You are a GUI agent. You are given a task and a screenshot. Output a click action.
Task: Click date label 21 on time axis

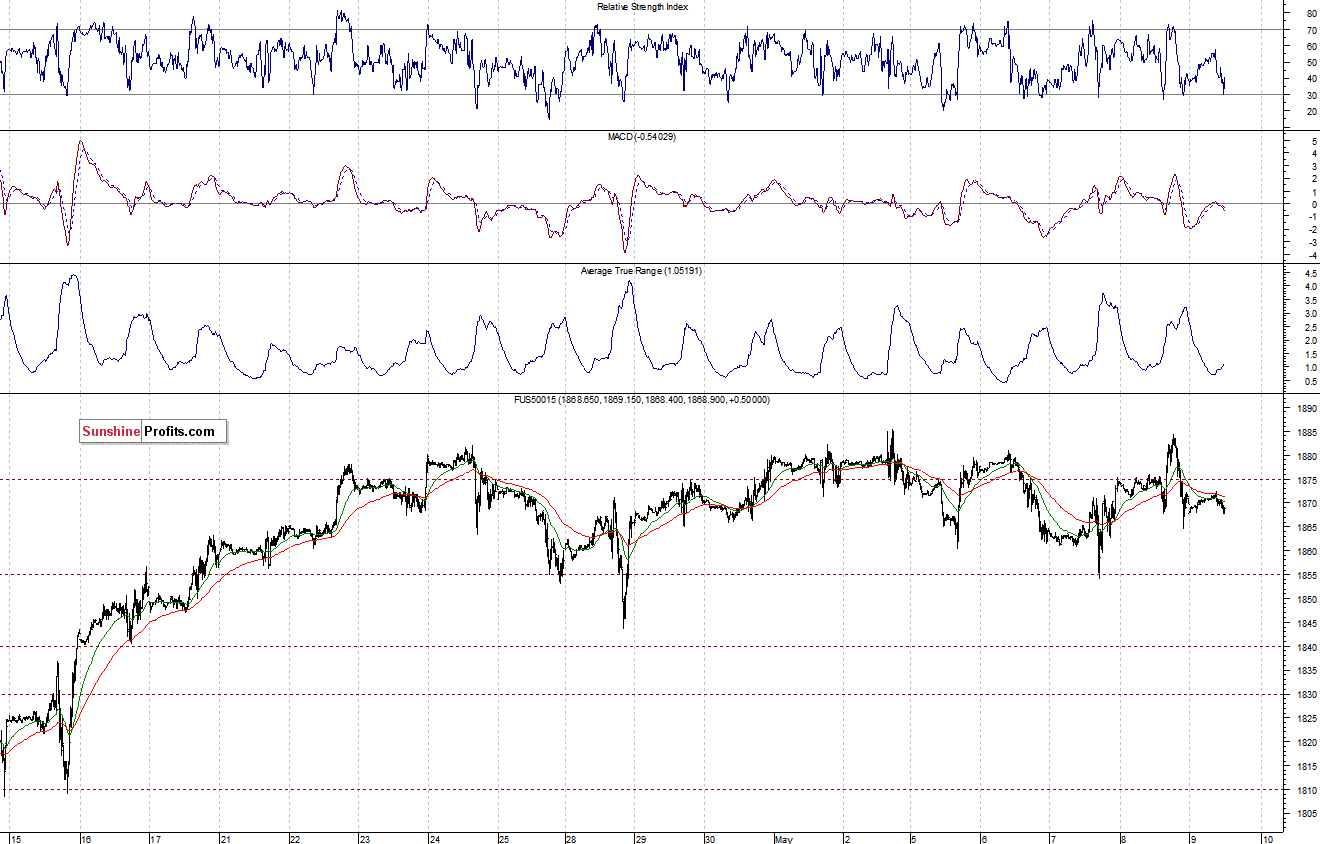tap(226, 838)
